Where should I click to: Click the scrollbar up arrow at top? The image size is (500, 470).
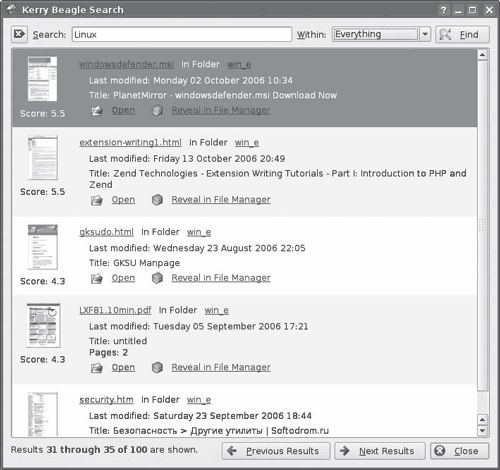pyautogui.click(x=482, y=55)
